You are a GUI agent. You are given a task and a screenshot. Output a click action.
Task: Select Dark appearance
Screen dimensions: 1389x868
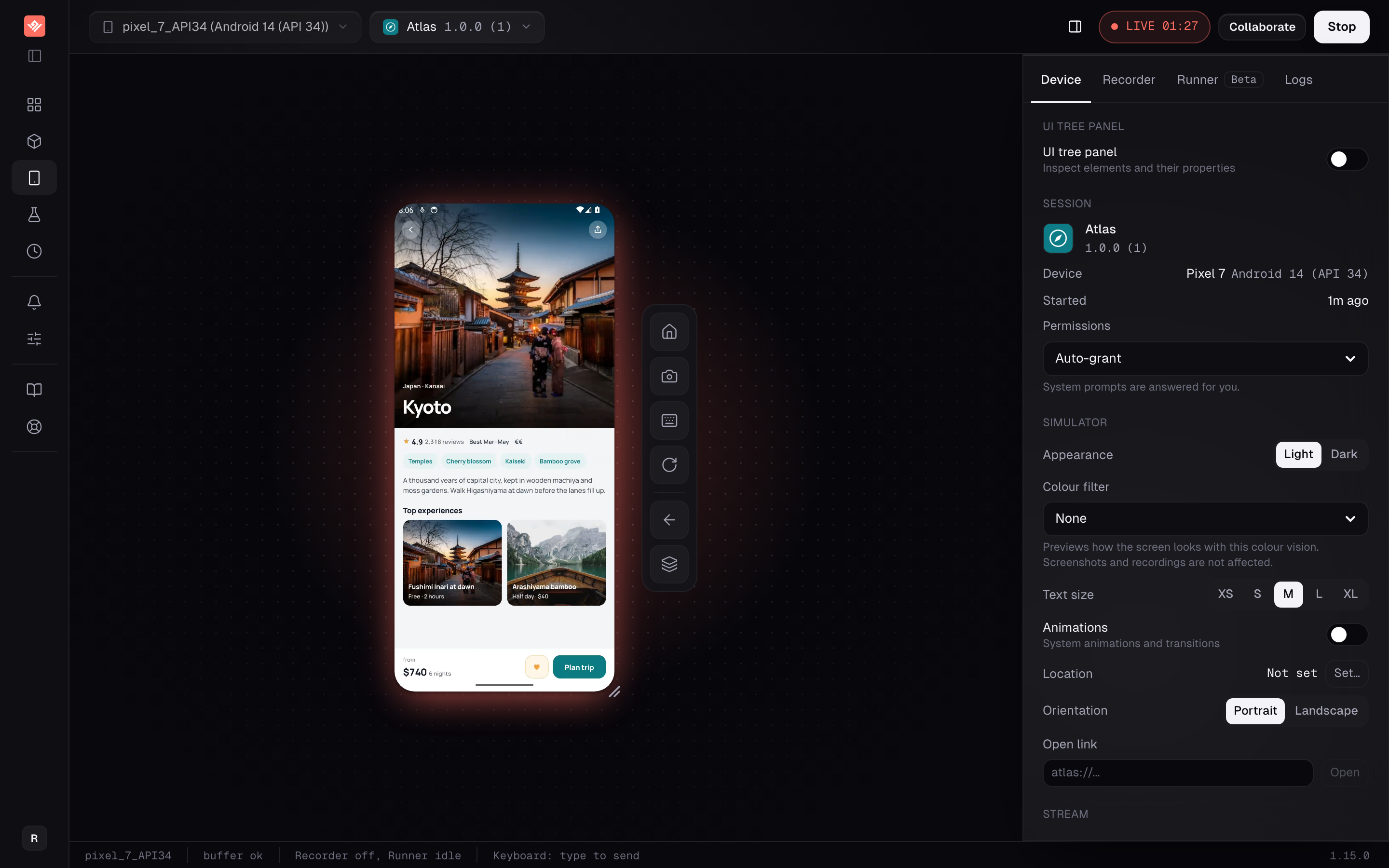tap(1344, 454)
